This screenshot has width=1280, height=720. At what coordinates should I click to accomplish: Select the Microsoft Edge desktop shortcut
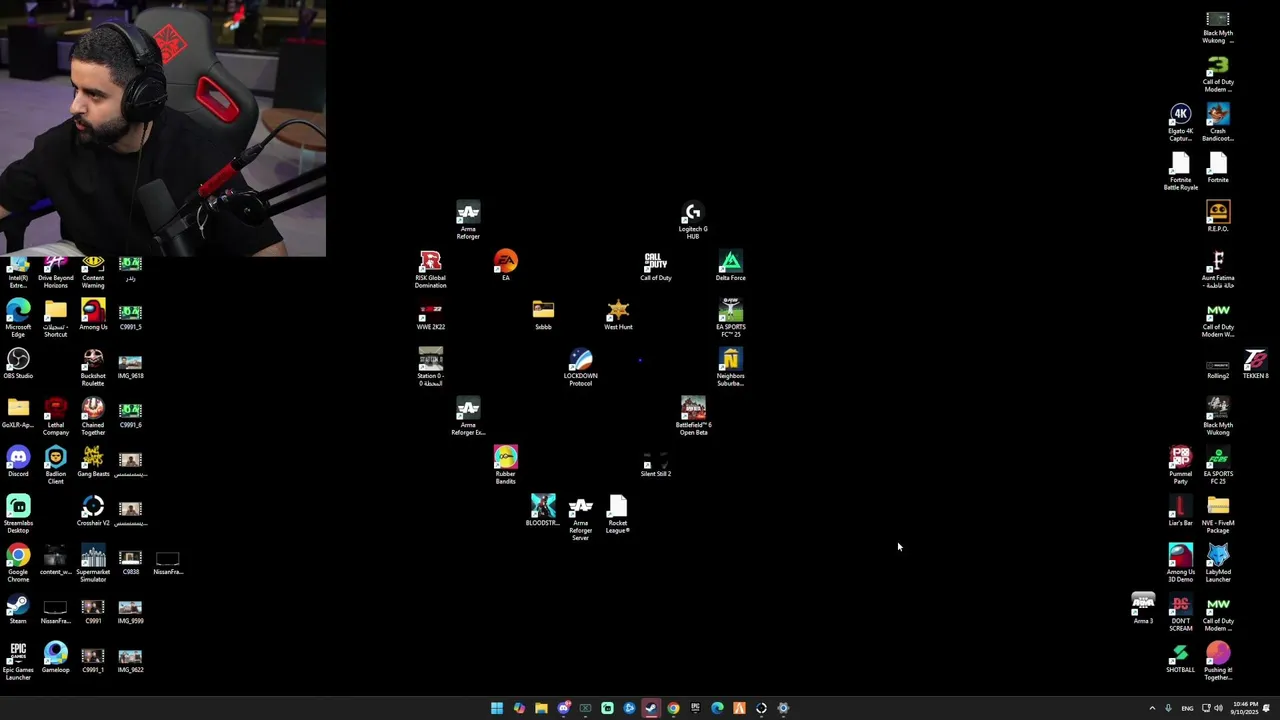coord(18,318)
